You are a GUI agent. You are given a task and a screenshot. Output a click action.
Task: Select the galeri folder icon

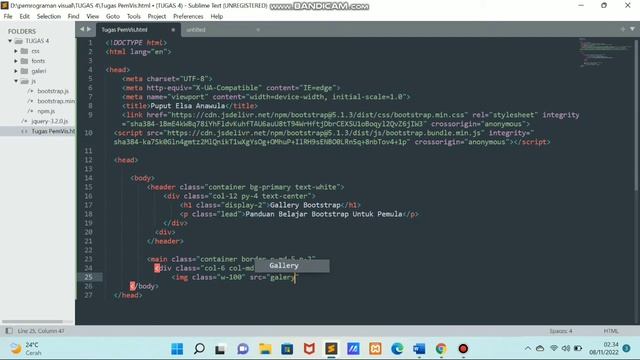(x=24, y=71)
